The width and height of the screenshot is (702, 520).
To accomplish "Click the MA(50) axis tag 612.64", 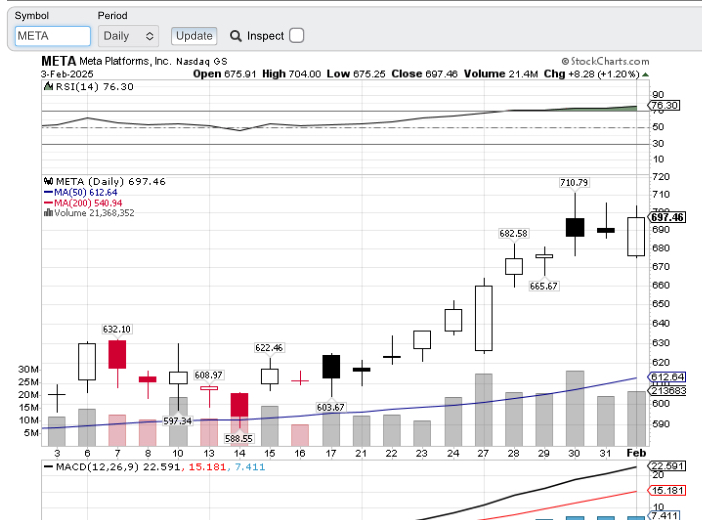I will 667,377.
